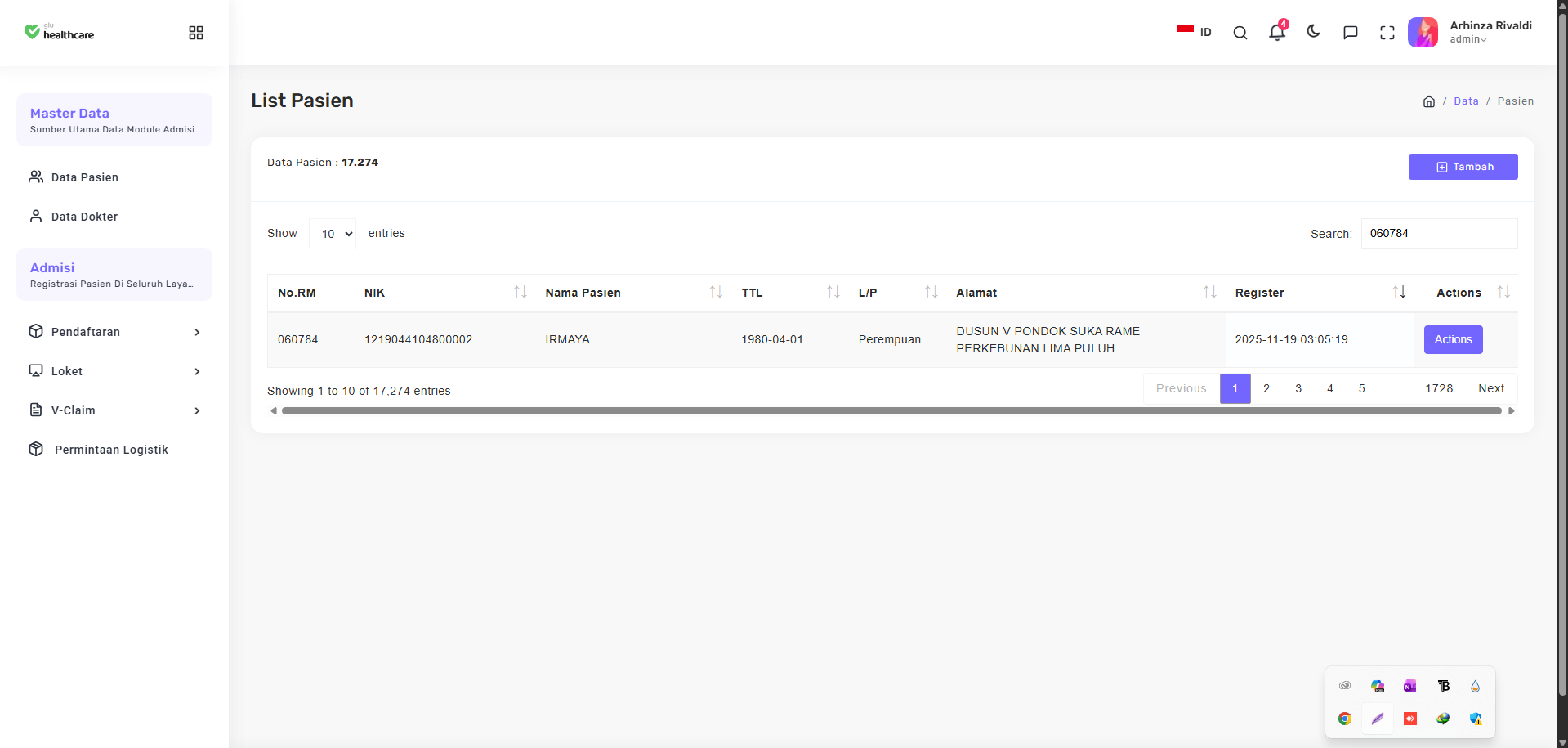Open AnyDesk red tray icon
Image resolution: width=1568 pixels, height=748 pixels.
tap(1409, 719)
